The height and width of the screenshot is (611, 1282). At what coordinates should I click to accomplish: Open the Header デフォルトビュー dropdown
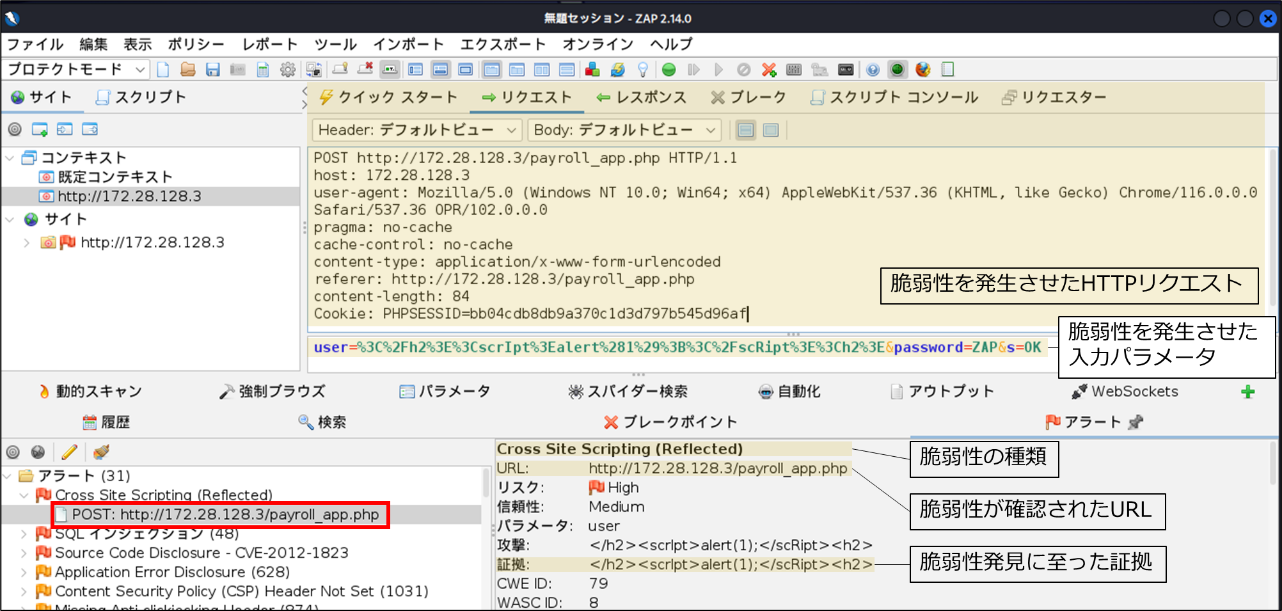(x=417, y=130)
